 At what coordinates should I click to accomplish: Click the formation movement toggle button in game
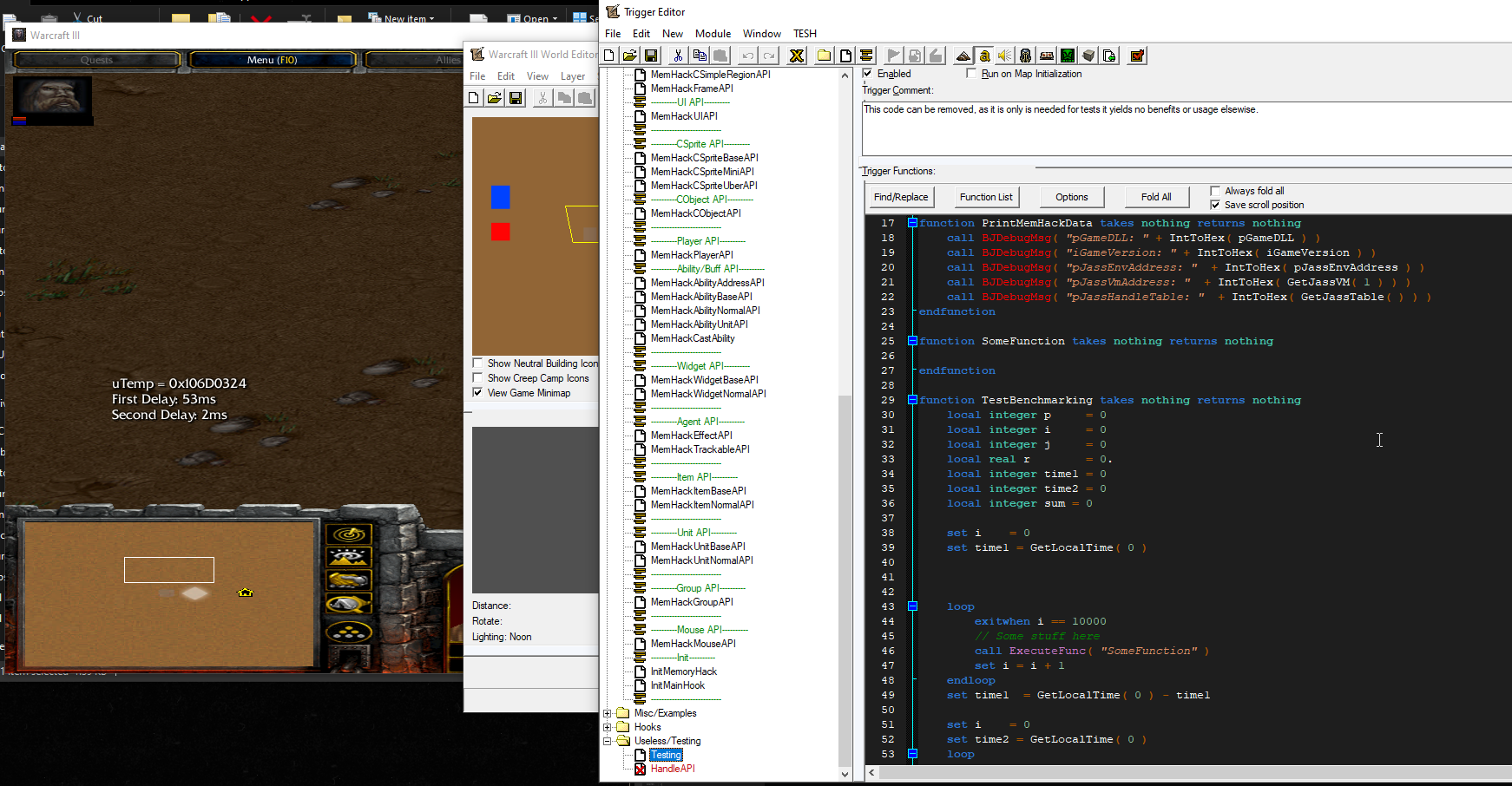pos(349,632)
